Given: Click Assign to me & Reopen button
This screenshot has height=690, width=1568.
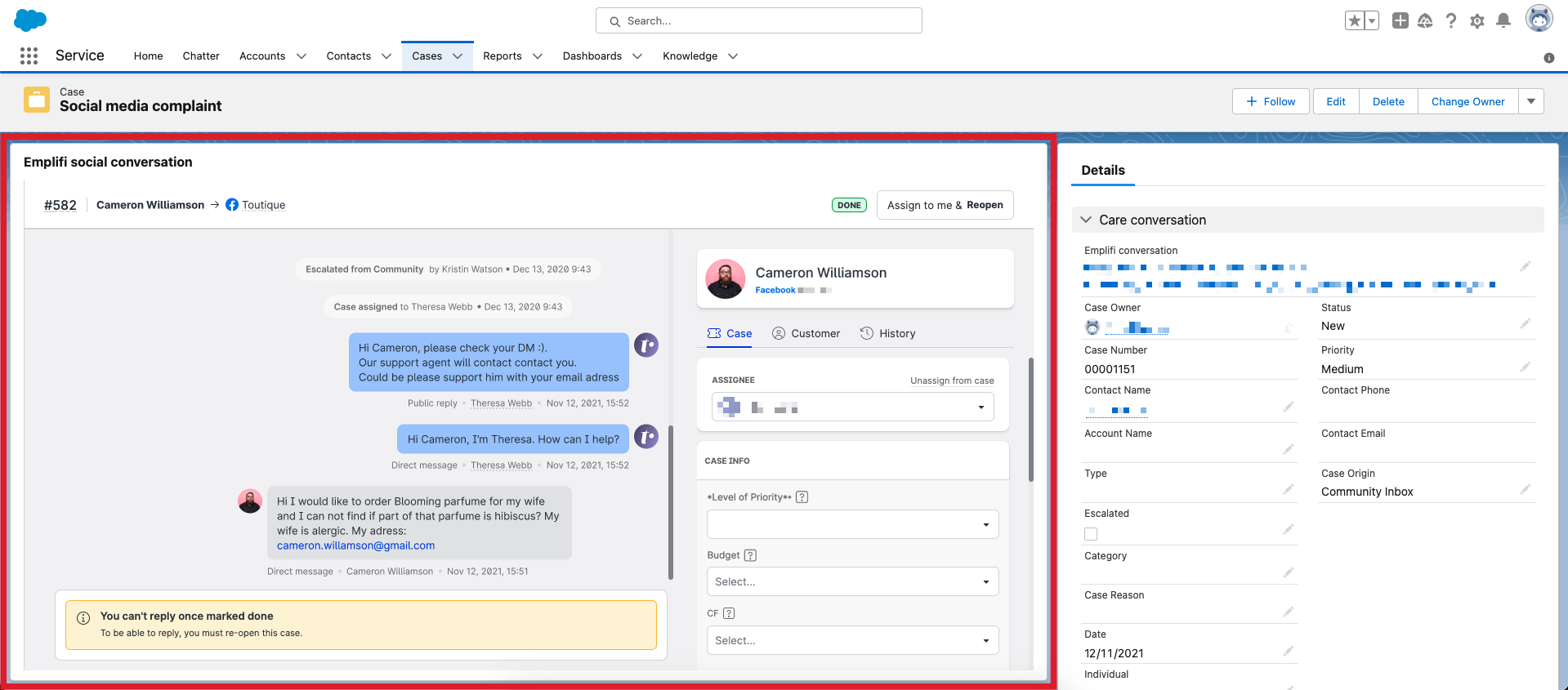Looking at the screenshot, I should [945, 205].
